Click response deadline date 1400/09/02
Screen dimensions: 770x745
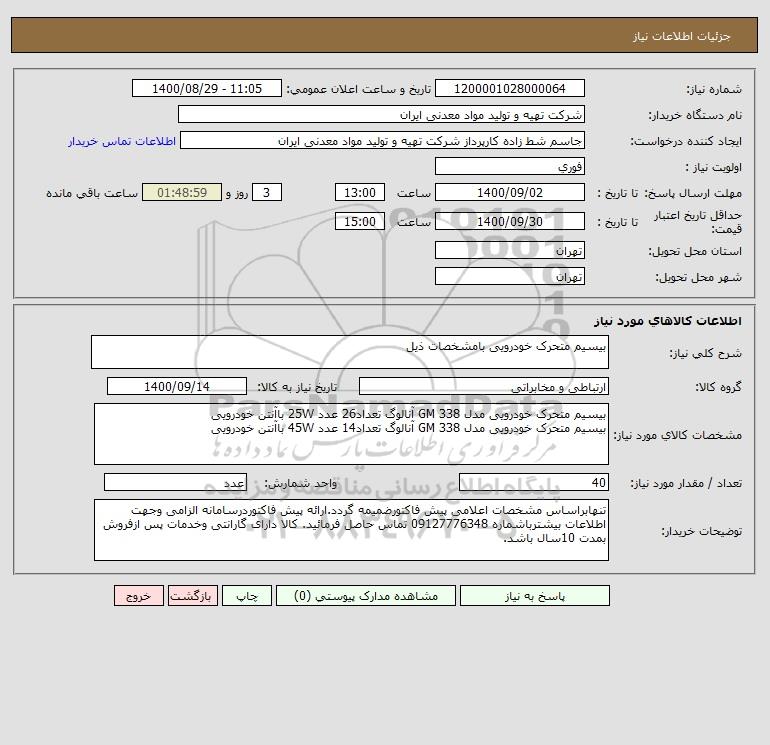(x=510, y=193)
